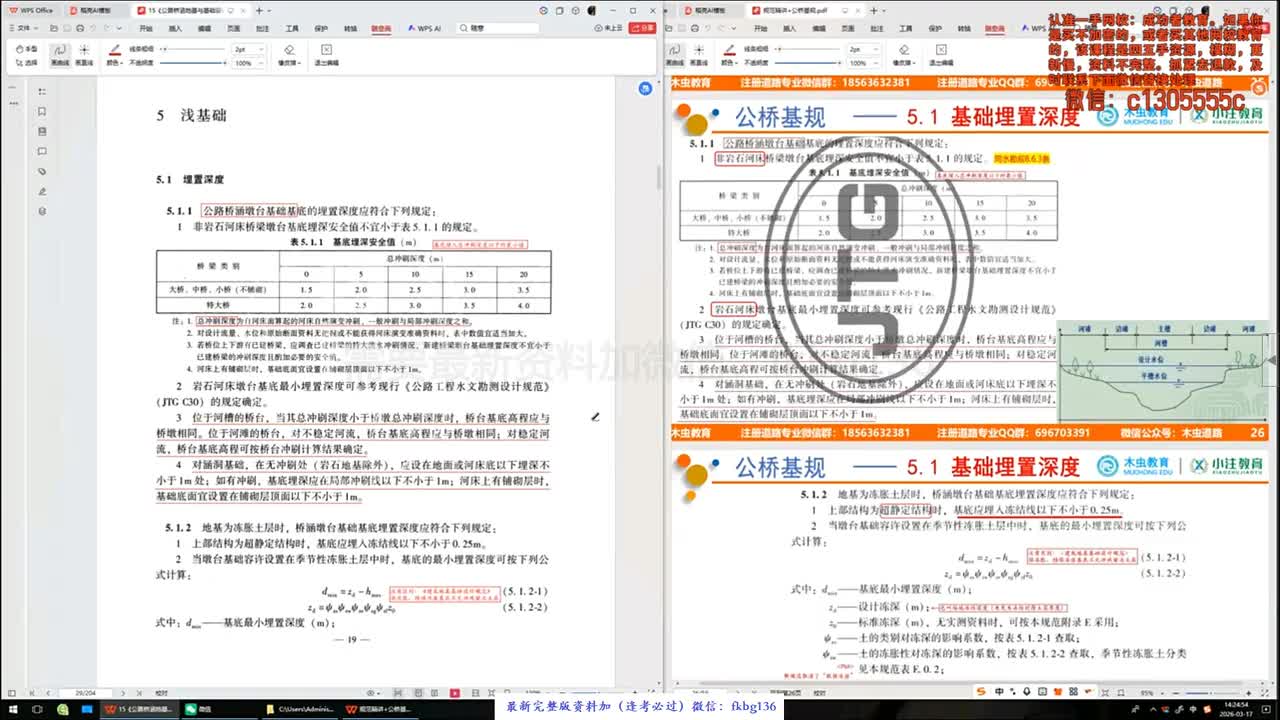This screenshot has width=1280, height=720.
Task: Click Exit Editing icon in right window
Action: pos(943,54)
